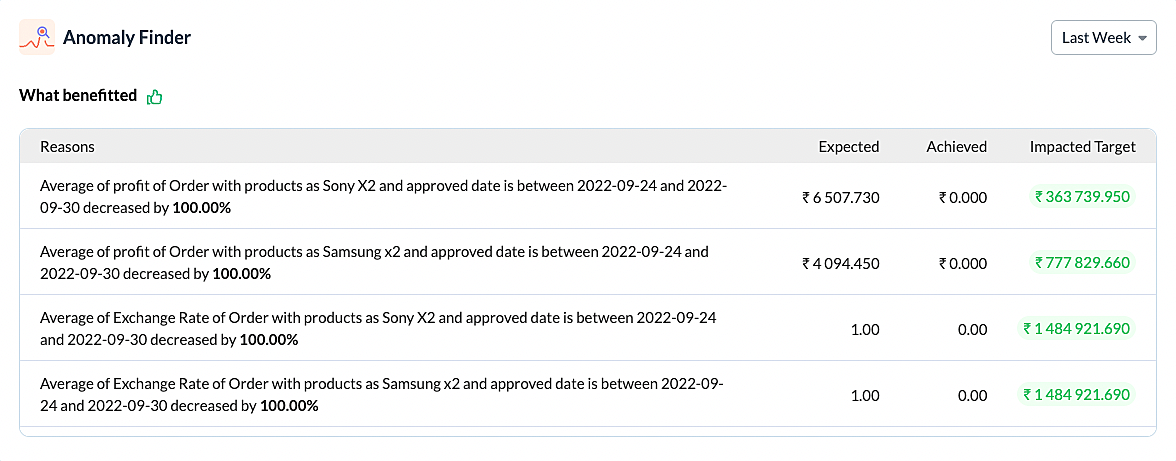The image size is (1176, 461).
Task: Click the ₹ 0.000 achieved value for Sony X2
Action: tap(962, 198)
